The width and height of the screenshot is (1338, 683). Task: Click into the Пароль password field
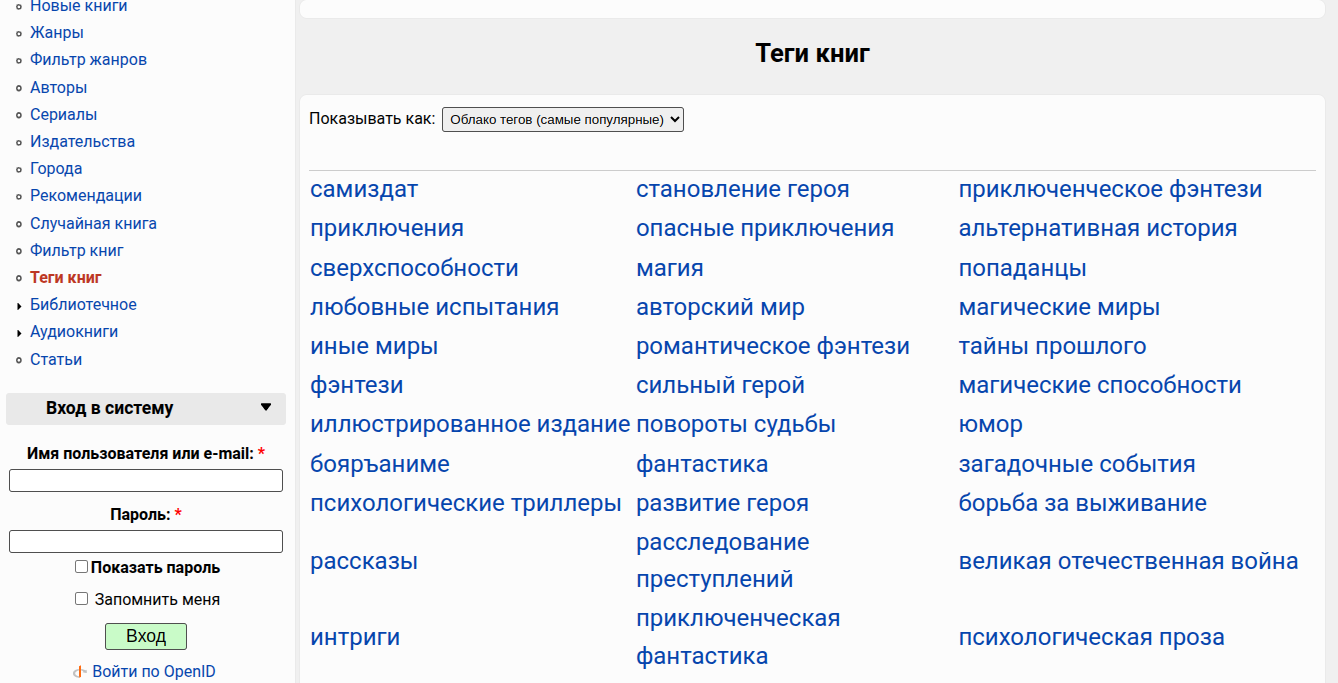[x=146, y=541]
